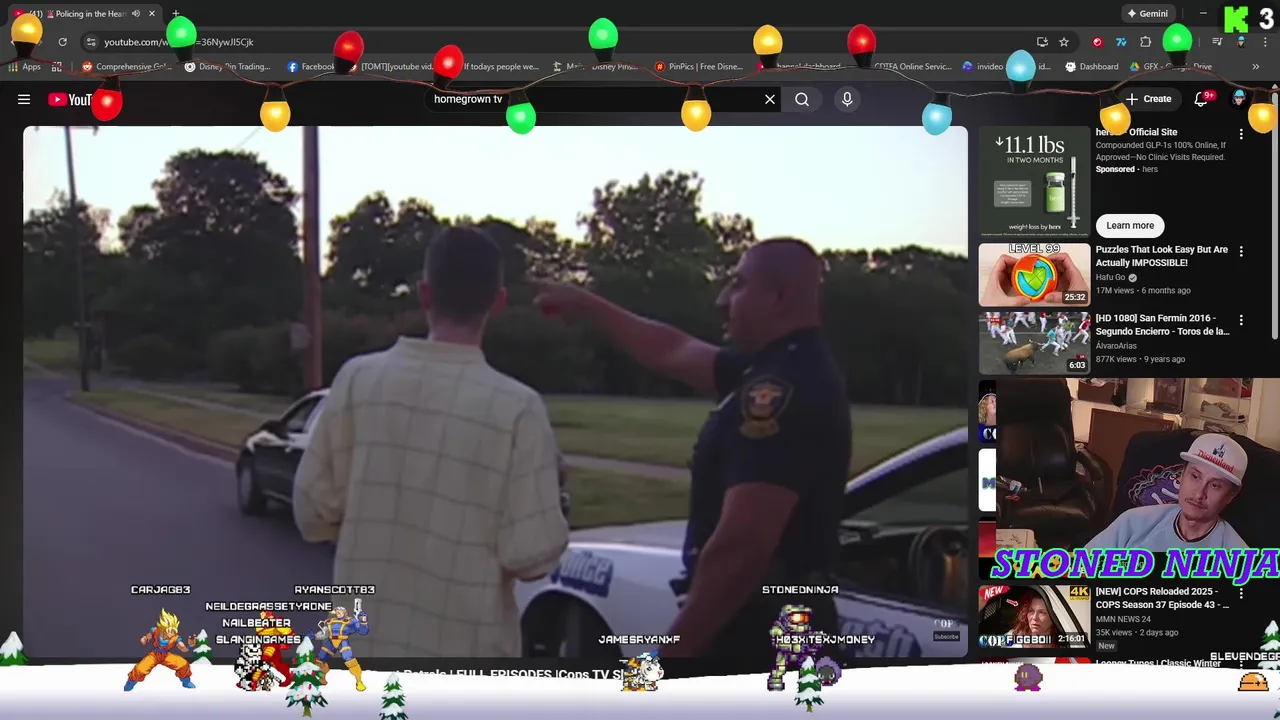Open a new tab with the plus button
The width and height of the screenshot is (1280, 720).
click(x=176, y=14)
